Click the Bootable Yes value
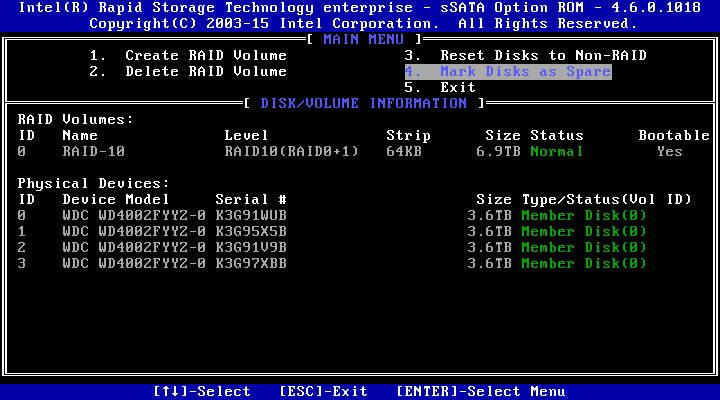This screenshot has width=720, height=400. 669,151
